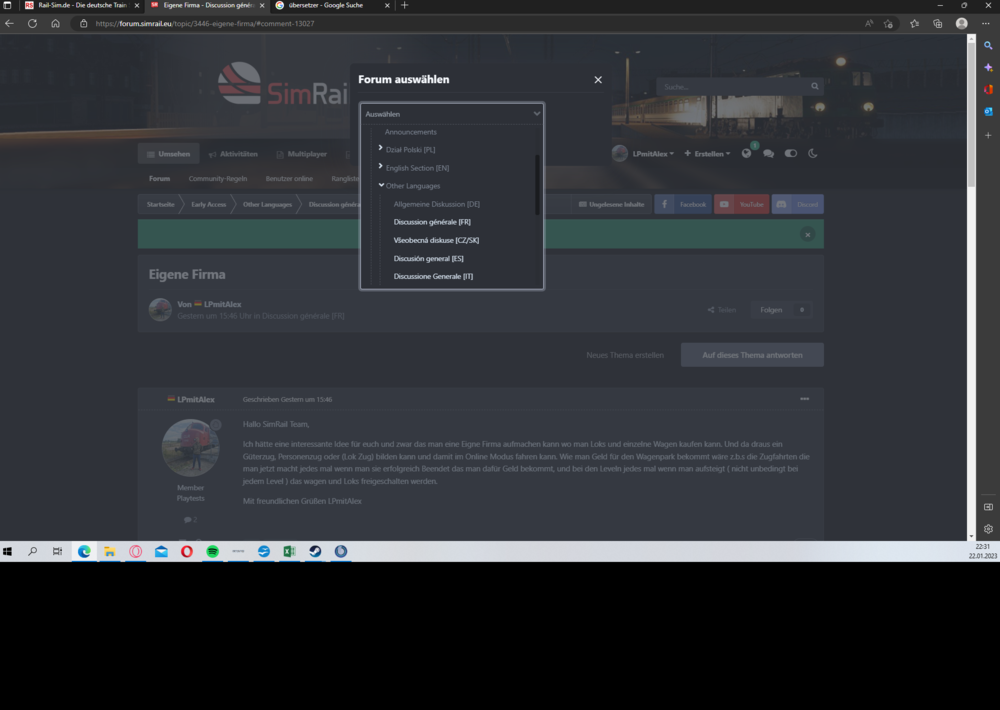Open Ungelesene Inhalte link
Image resolution: width=1000 pixels, height=710 pixels.
click(x=611, y=204)
